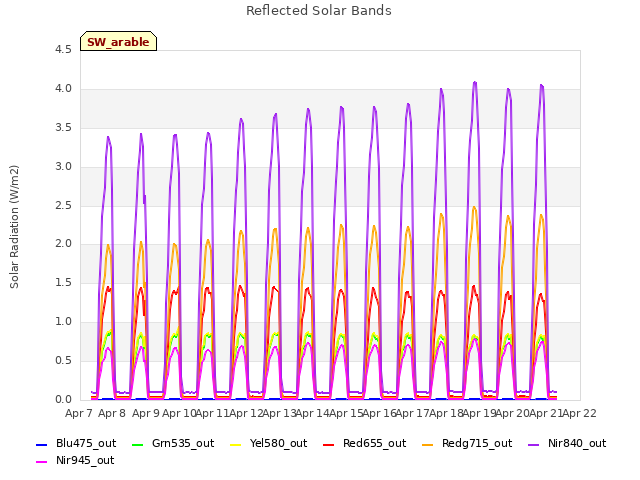Toggle the Blu475_out legend entry

pyautogui.click(x=76, y=443)
